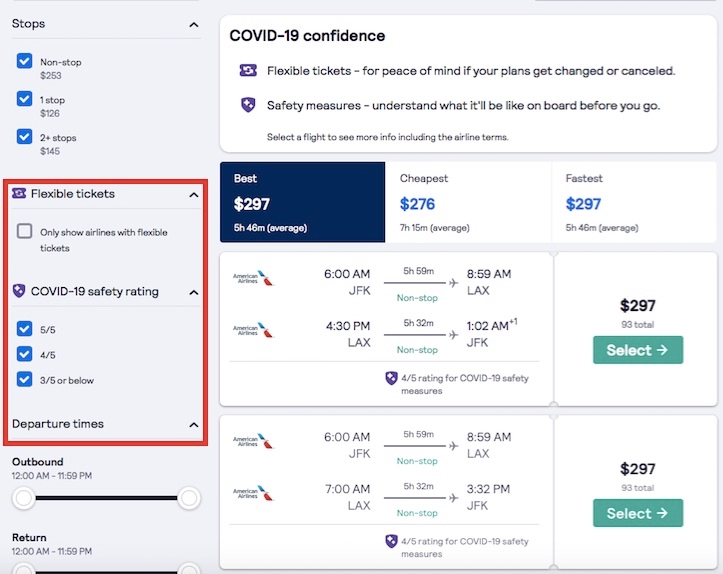The width and height of the screenshot is (723, 574).
Task: Click the Outbound departure time slider track
Action: 106,498
